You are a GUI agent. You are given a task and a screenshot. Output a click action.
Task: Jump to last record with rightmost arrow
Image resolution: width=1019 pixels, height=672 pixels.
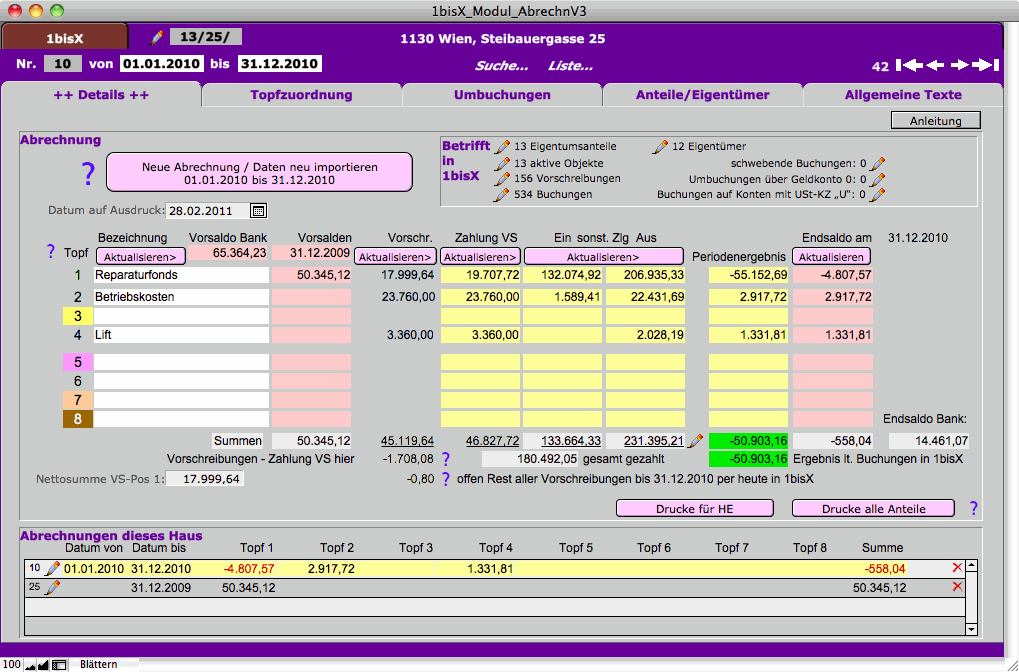coord(986,66)
